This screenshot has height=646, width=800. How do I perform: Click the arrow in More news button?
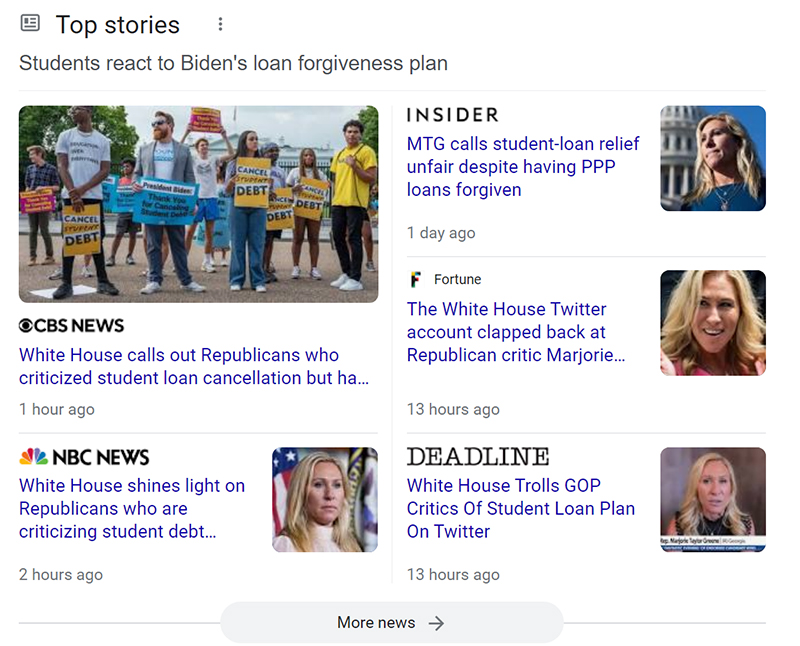tap(436, 623)
